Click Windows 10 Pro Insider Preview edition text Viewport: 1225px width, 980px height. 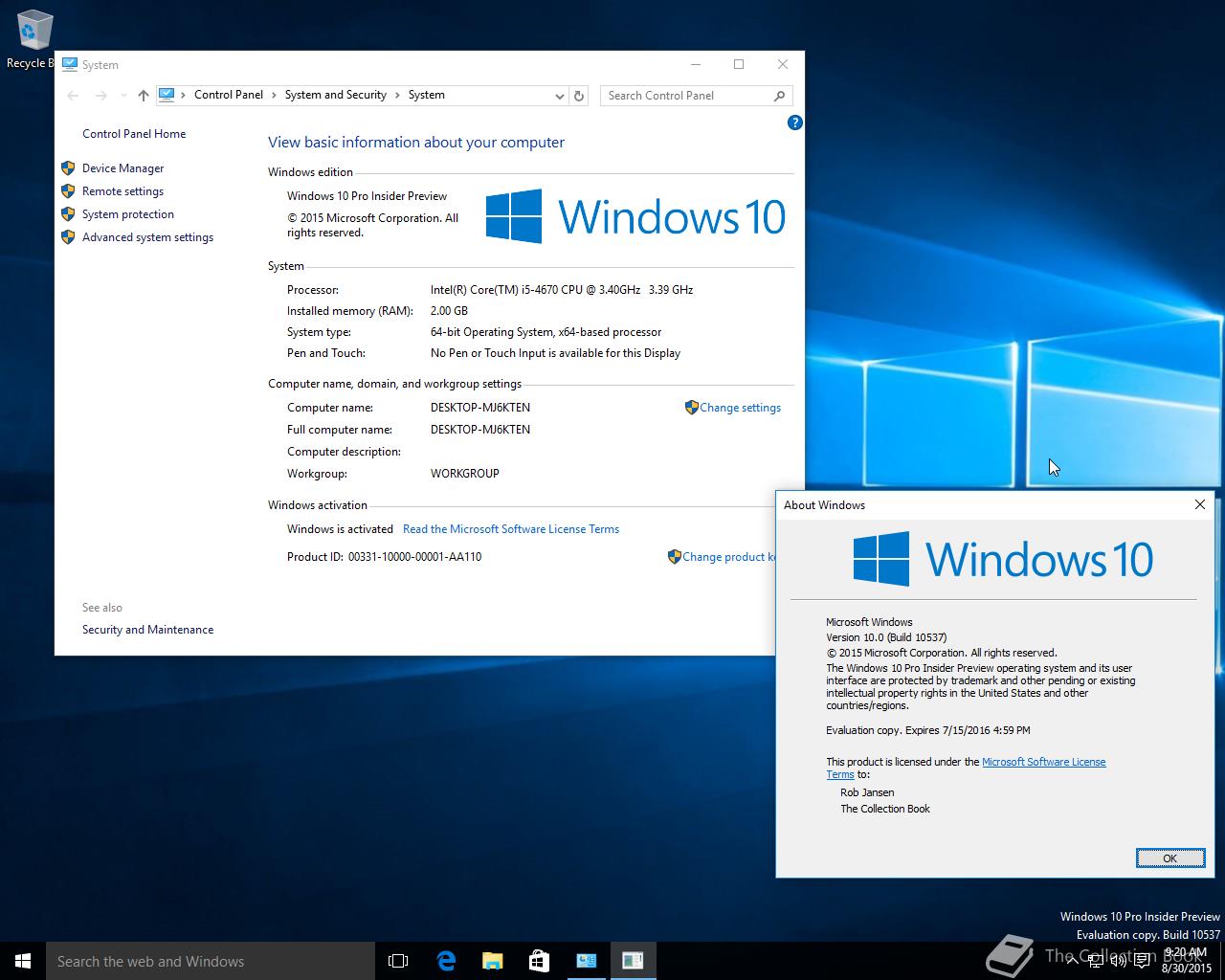click(367, 196)
